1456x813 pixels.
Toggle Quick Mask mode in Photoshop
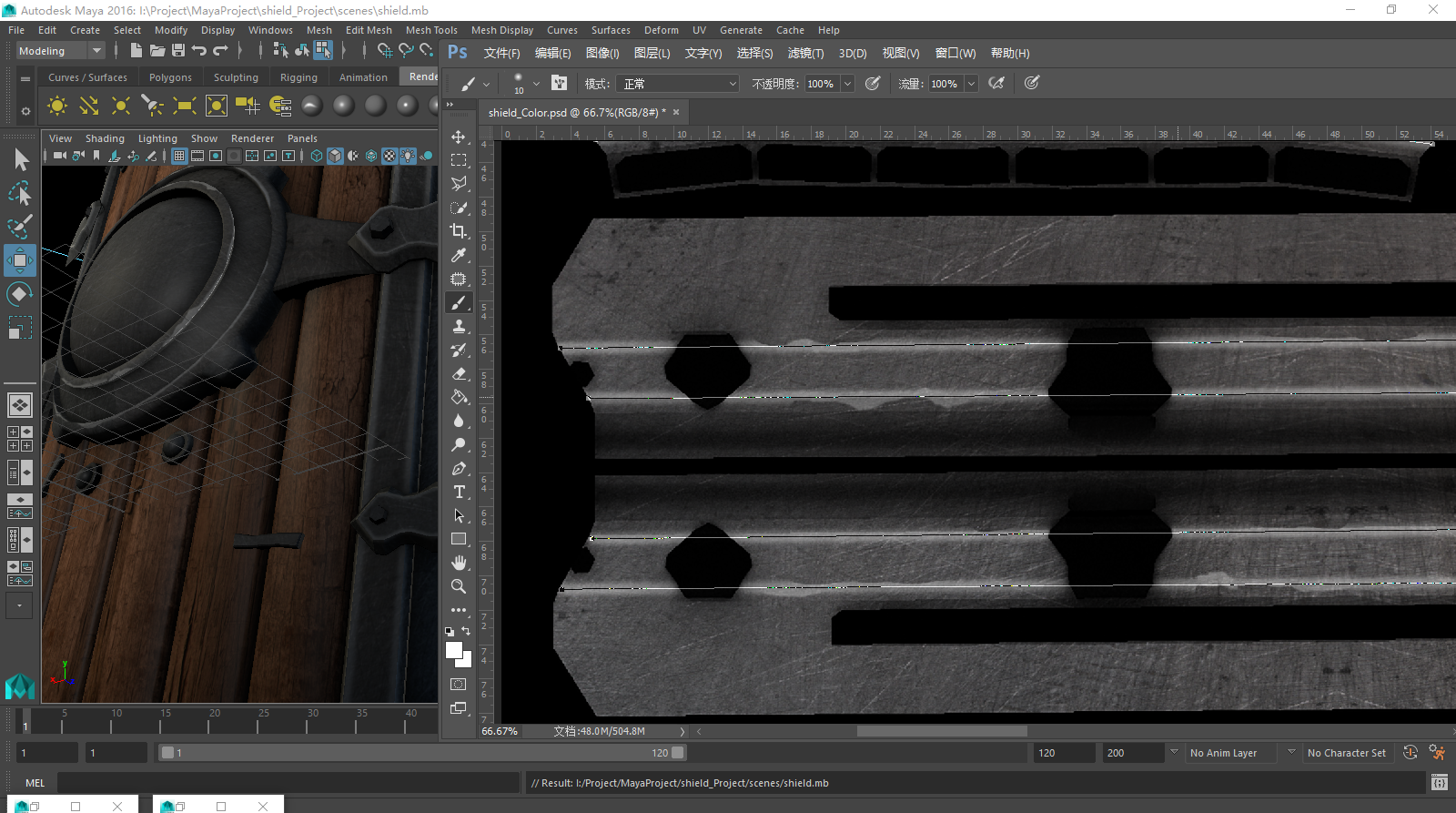[x=459, y=685]
